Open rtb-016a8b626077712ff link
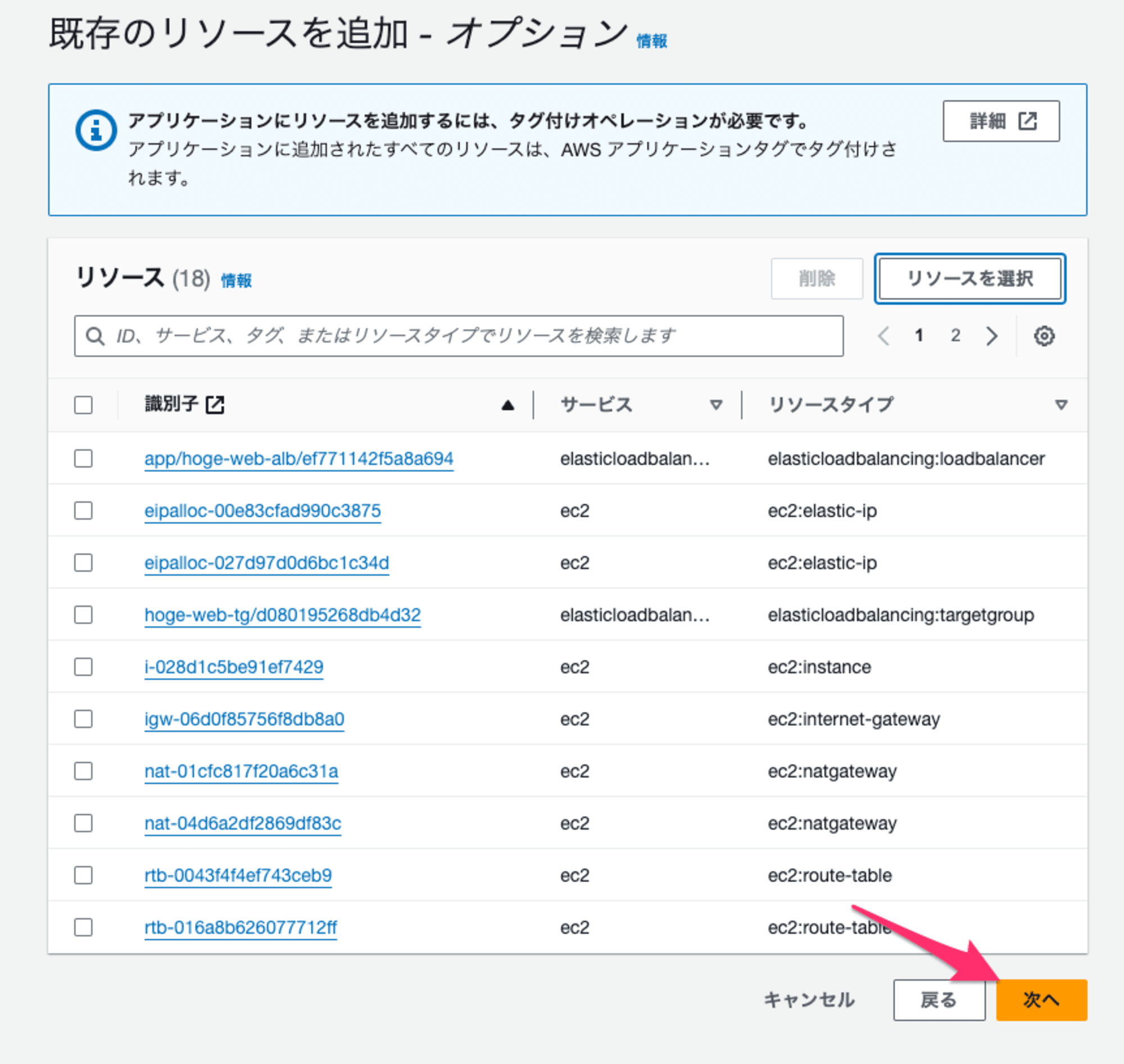This screenshot has height=1064, width=1124. 241,928
